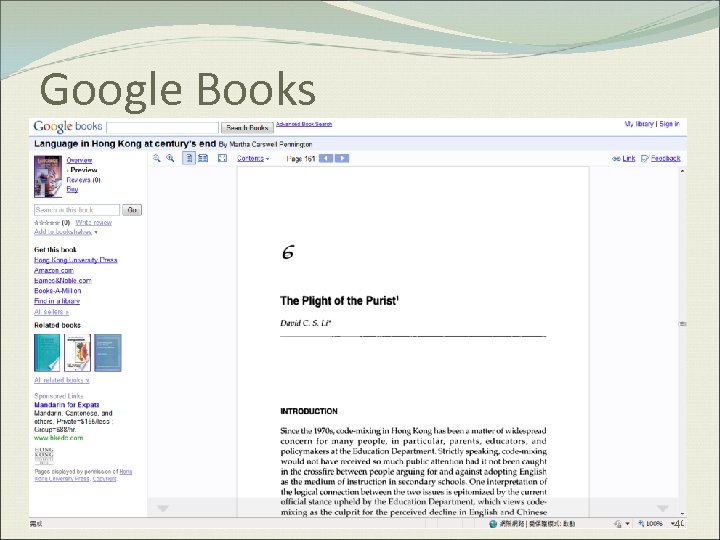Open Hong Kong University Press link

click(76, 260)
